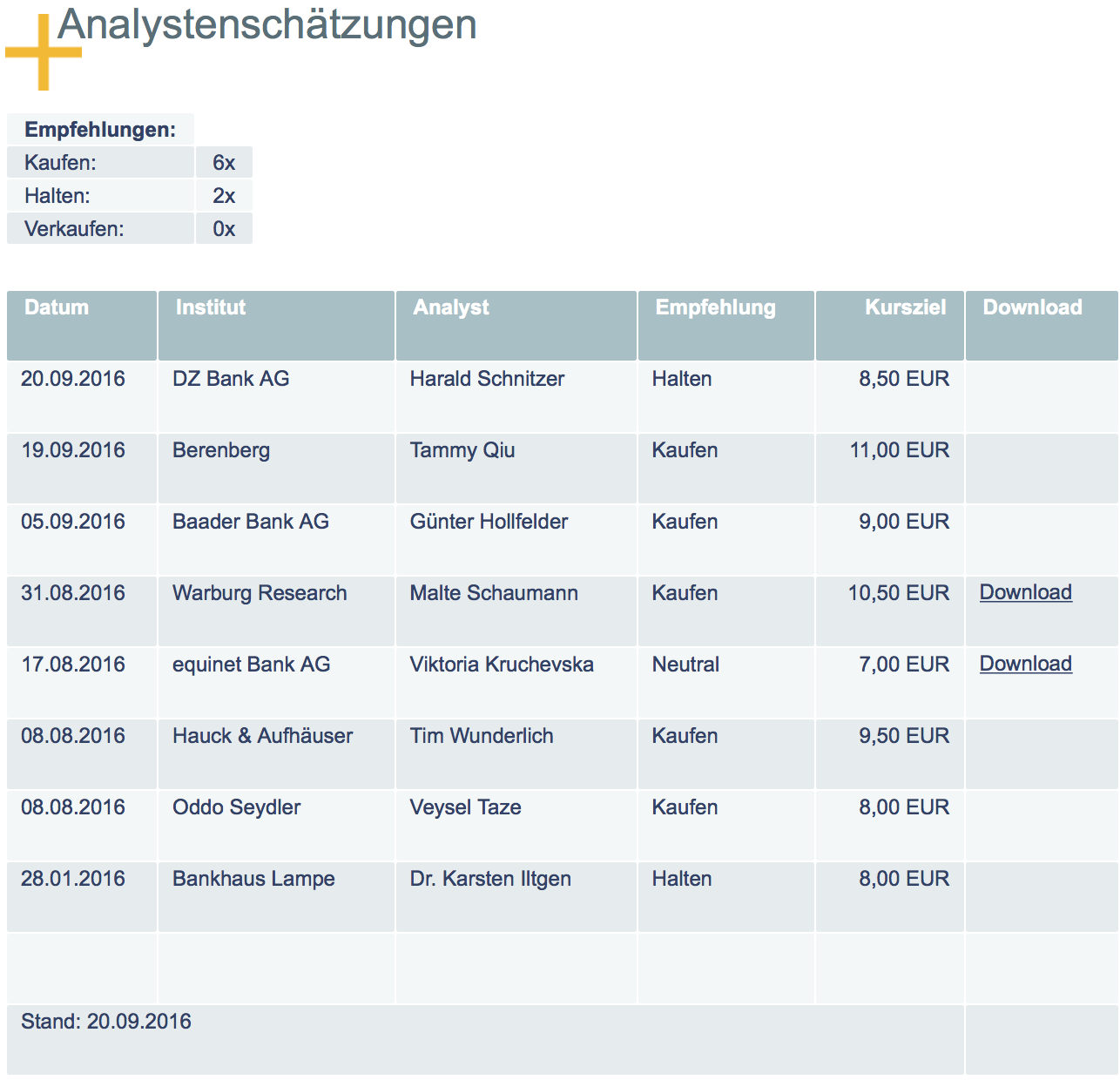The width and height of the screenshot is (1120, 1080).
Task: Click the Analystenschätzungen page heading
Action: click(x=267, y=24)
